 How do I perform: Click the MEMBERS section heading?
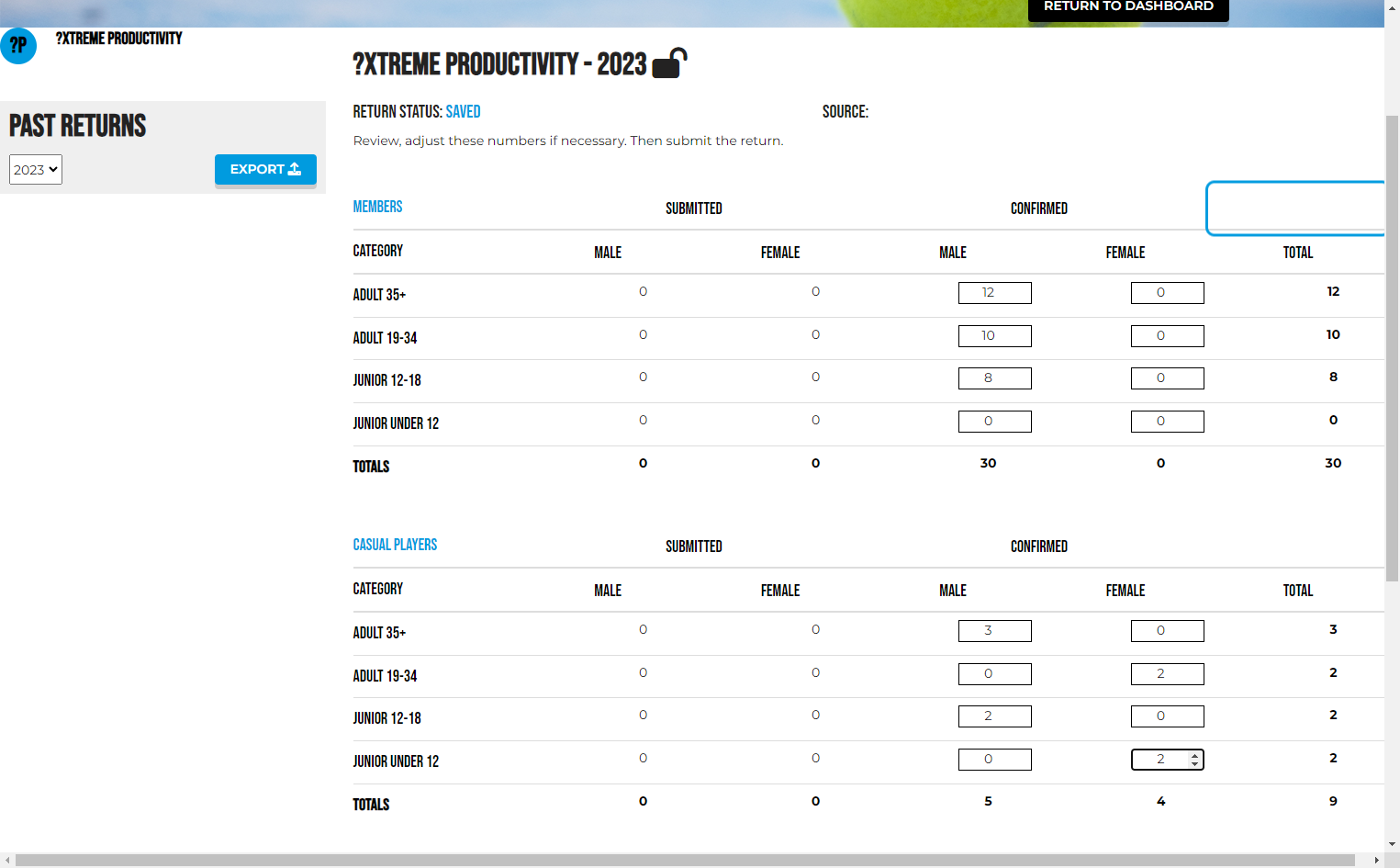(377, 207)
